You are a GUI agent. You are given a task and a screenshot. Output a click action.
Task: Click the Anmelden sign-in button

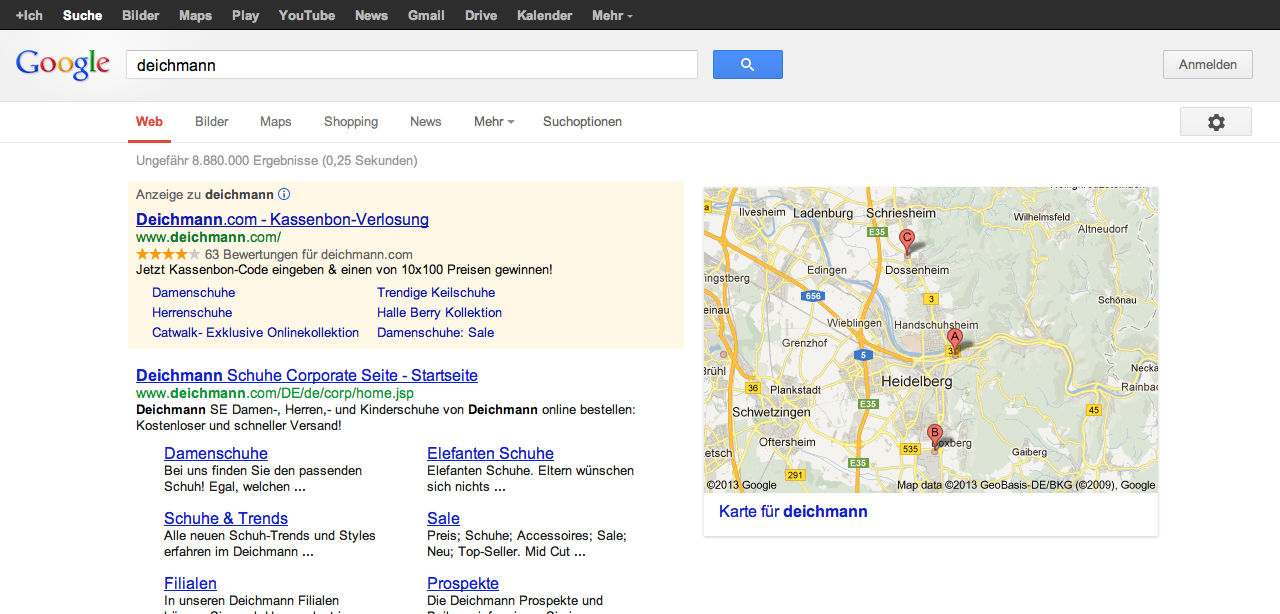point(1207,65)
